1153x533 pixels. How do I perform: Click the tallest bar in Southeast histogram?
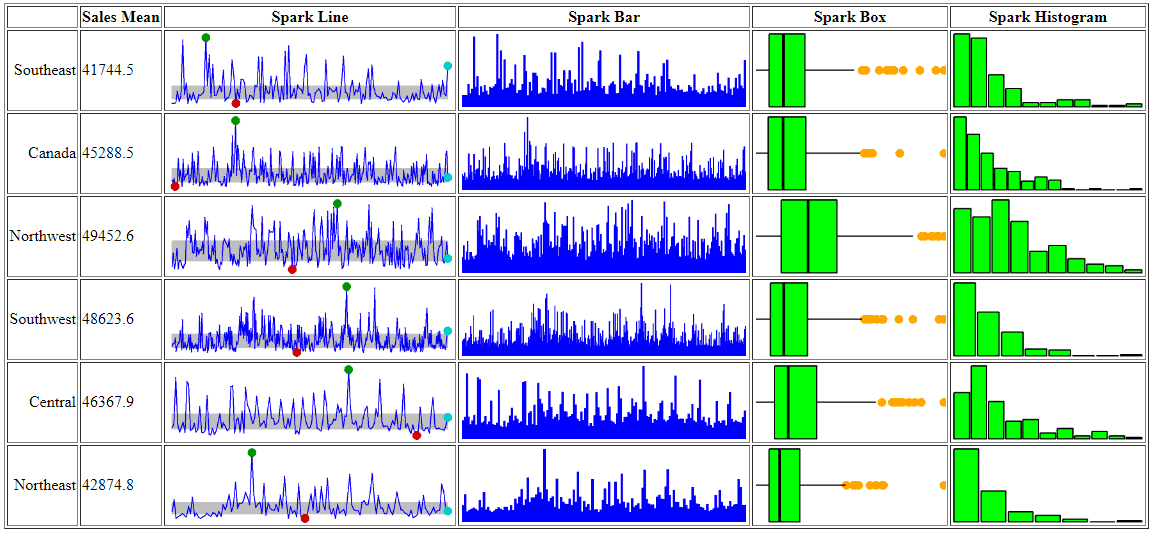(961, 71)
